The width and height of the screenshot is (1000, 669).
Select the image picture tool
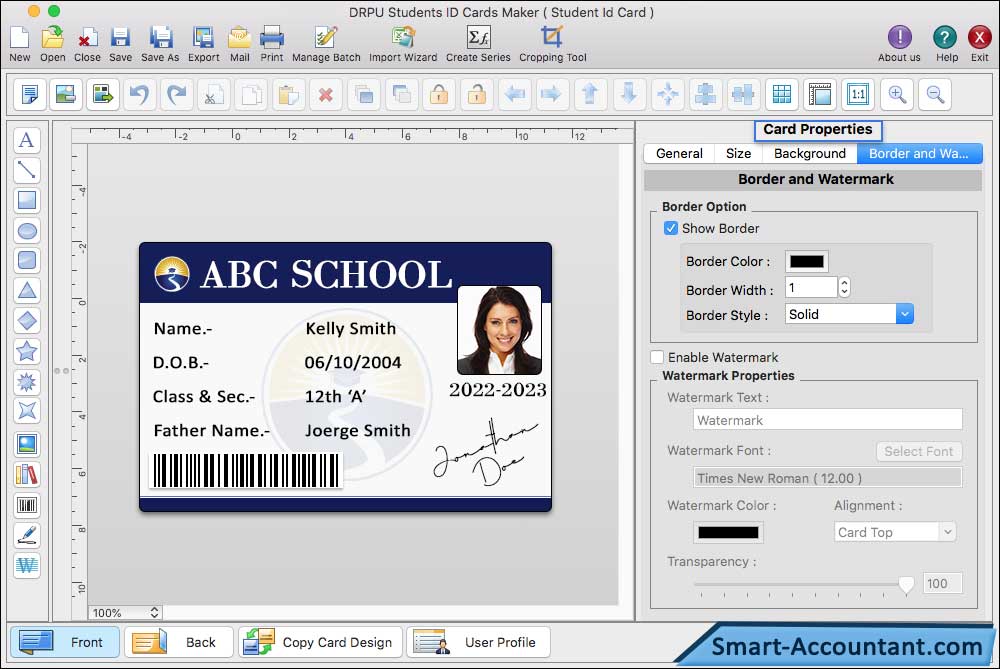[x=27, y=445]
